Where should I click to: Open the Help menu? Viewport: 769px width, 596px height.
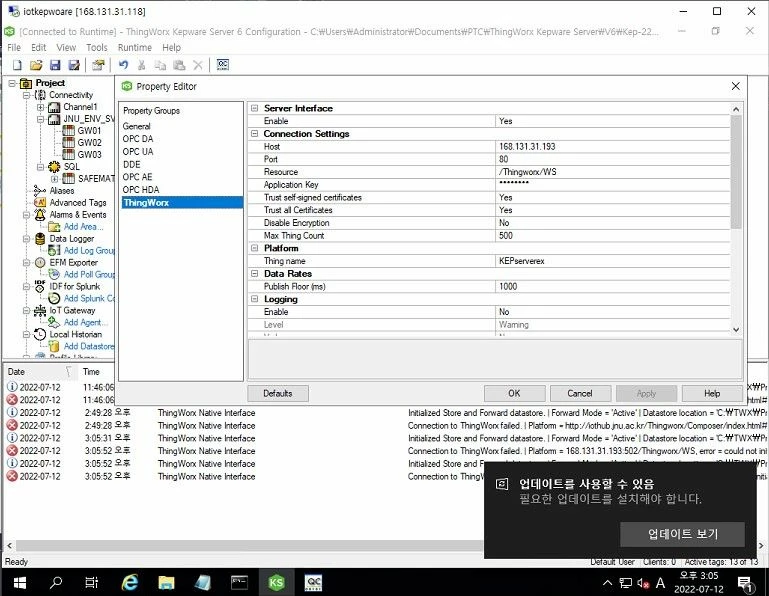pyautogui.click(x=171, y=48)
